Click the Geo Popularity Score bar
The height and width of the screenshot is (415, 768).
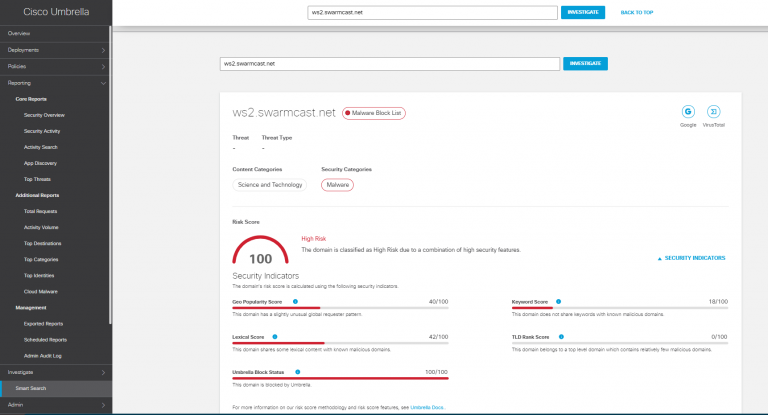coord(340,308)
